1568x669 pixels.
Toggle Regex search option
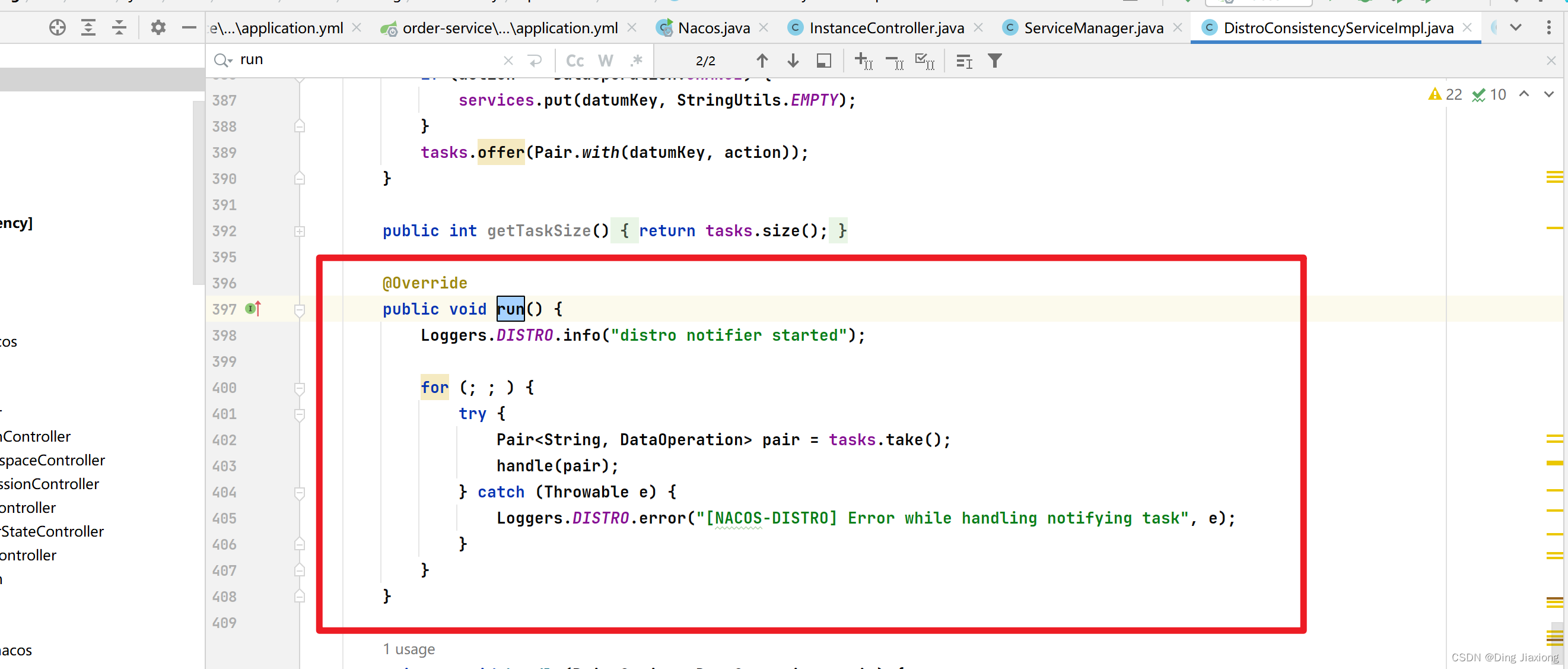(637, 61)
